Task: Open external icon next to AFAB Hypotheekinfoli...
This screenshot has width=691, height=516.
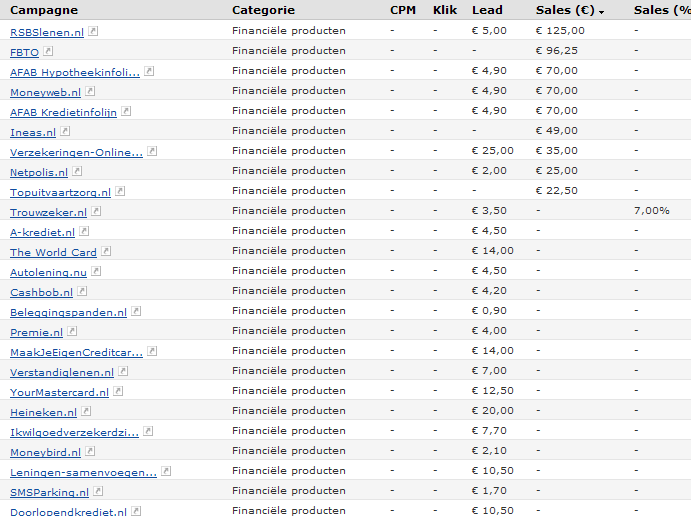Action: click(149, 71)
